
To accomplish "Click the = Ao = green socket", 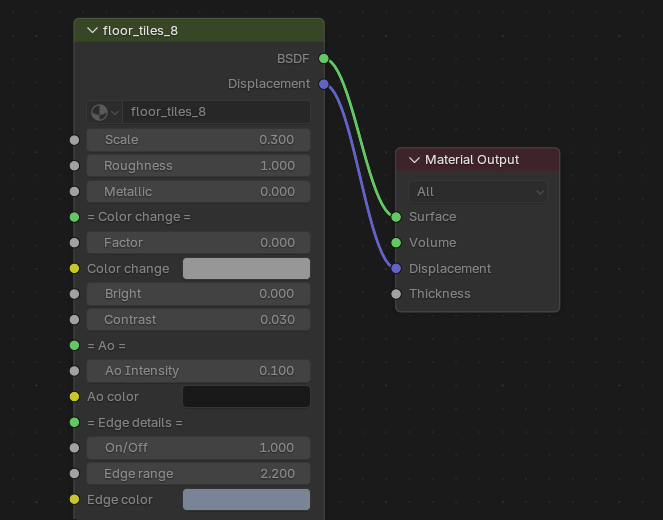I will point(74,345).
